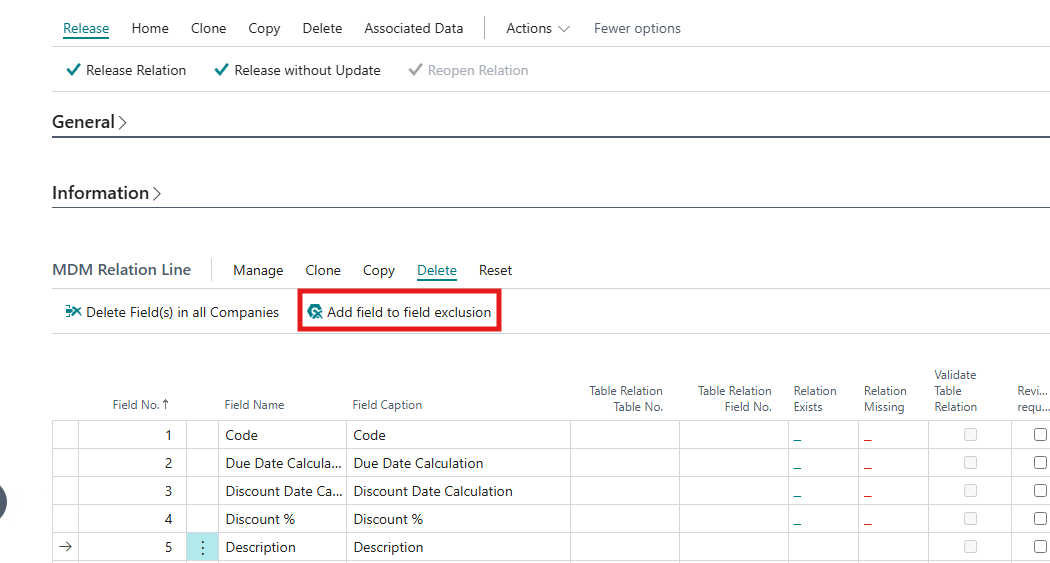Click the Relation Exists value for Code row
The height and width of the screenshot is (563, 1050).
[798, 437]
